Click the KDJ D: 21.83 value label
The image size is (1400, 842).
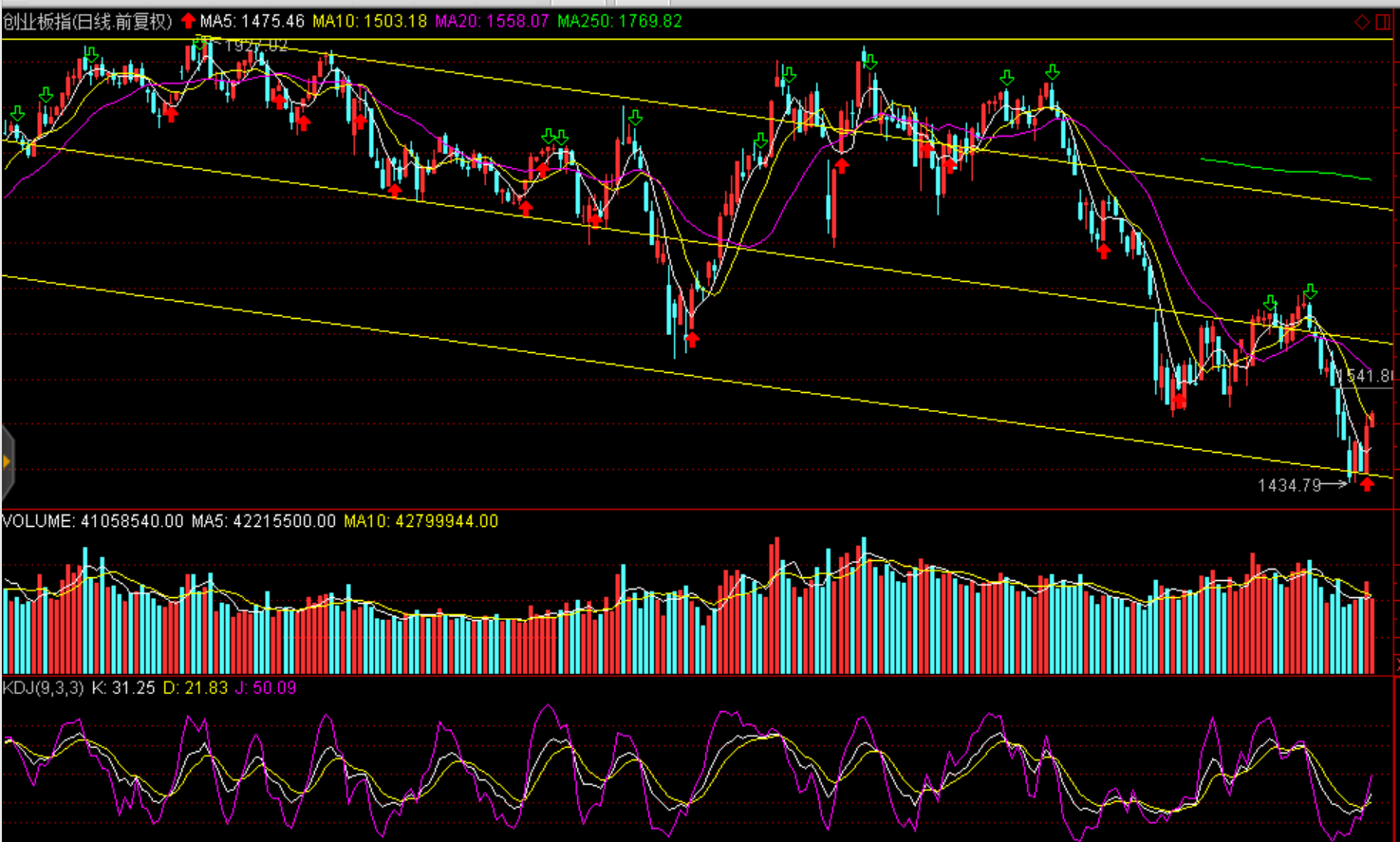[196, 687]
